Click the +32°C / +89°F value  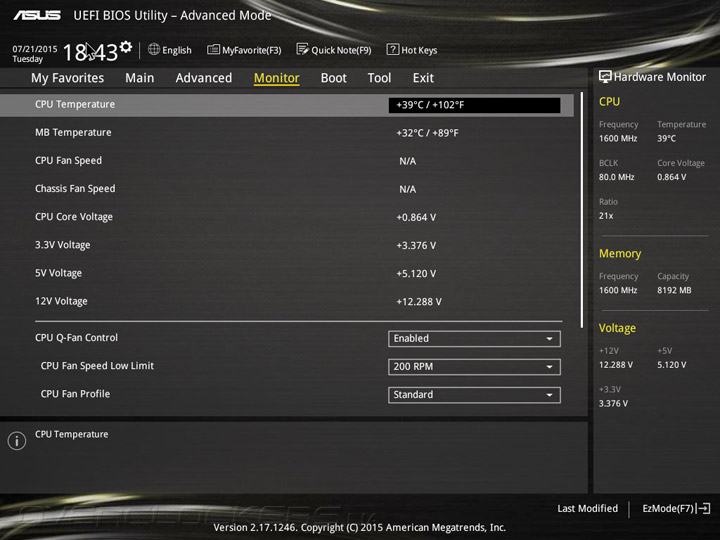pyautogui.click(x=427, y=133)
